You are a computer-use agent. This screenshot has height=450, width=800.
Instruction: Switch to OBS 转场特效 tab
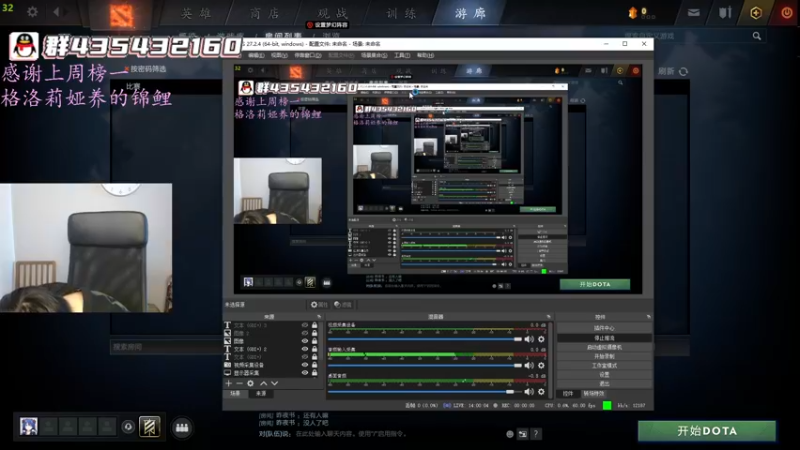594,394
